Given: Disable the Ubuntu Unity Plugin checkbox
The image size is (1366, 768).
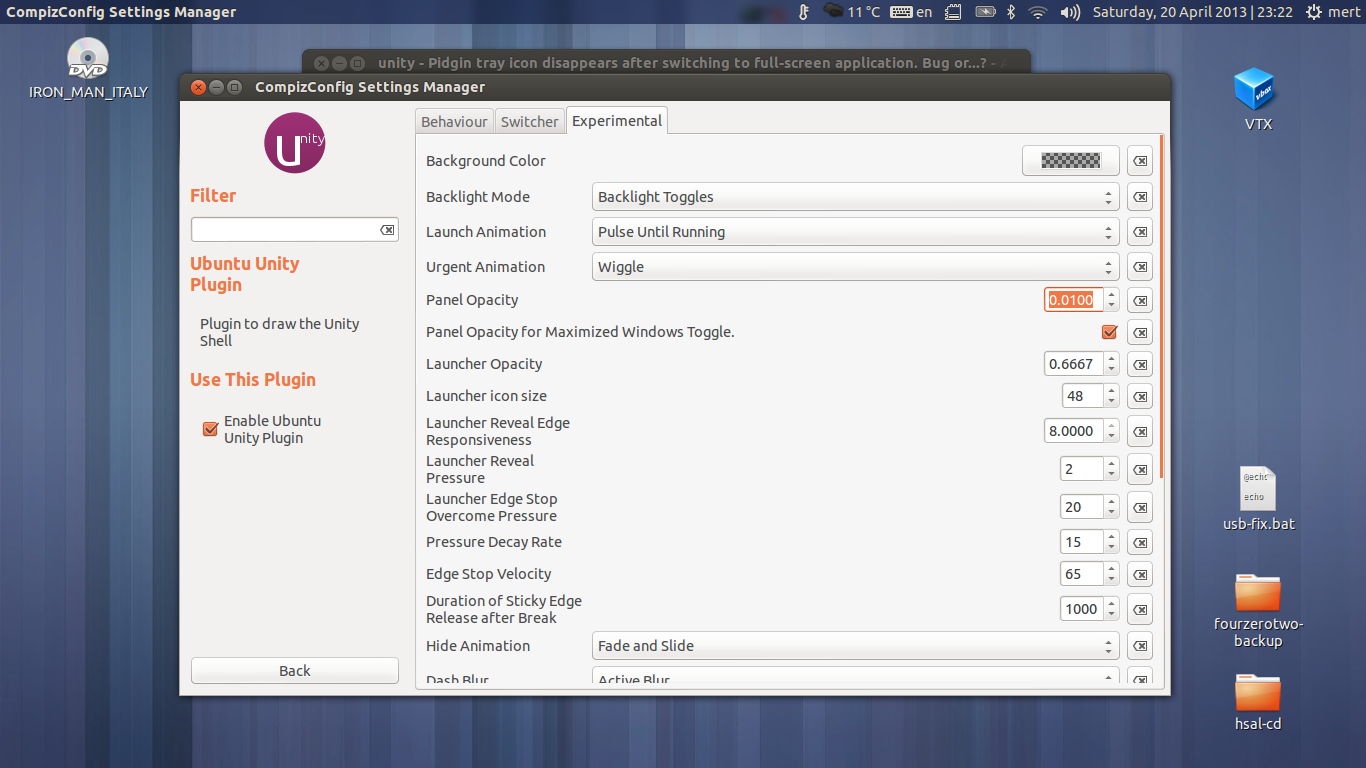Looking at the screenshot, I should pos(210,429).
